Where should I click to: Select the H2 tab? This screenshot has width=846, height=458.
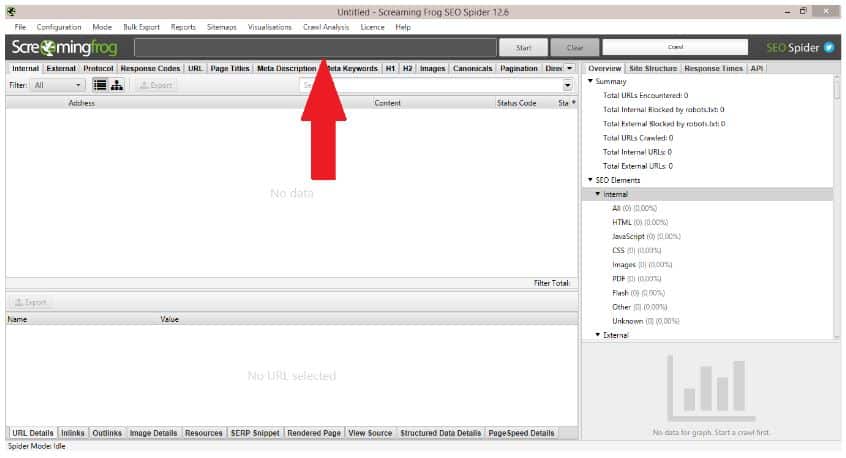[407, 68]
